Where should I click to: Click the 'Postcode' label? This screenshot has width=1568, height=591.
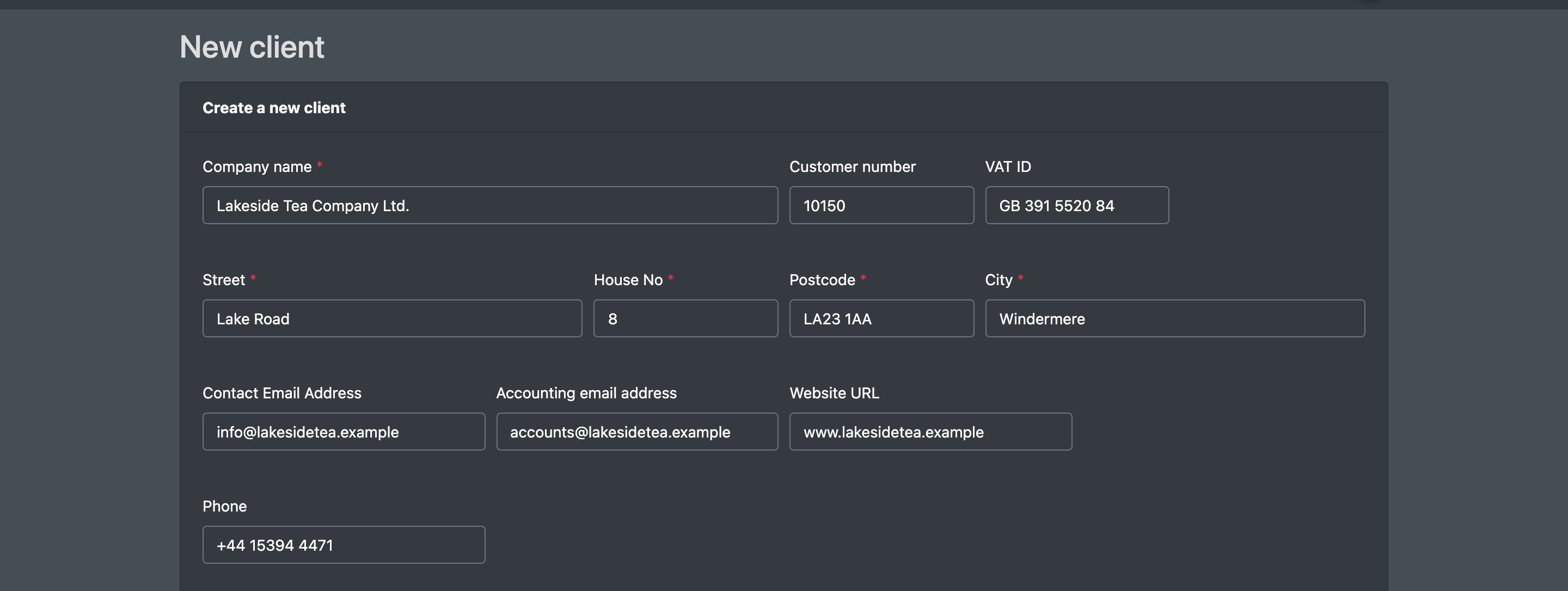(822, 280)
